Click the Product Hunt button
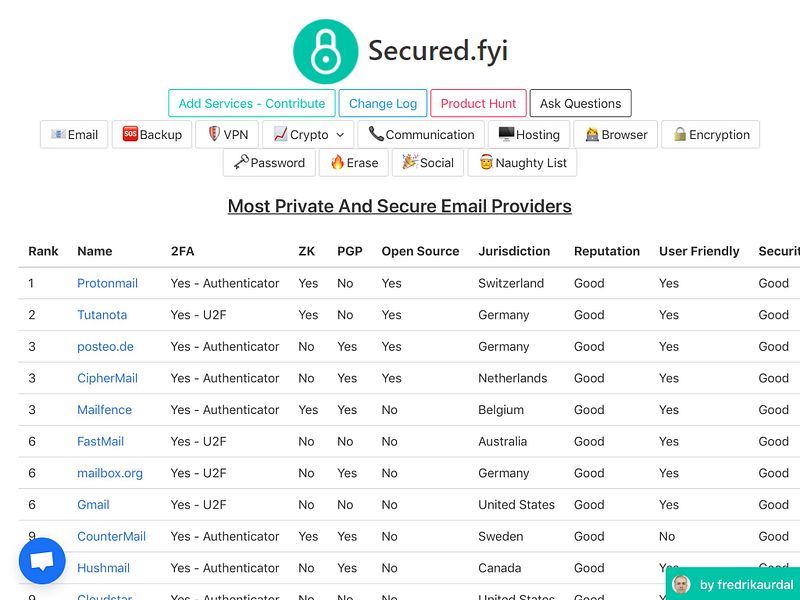The image size is (800, 600). pyautogui.click(x=478, y=103)
